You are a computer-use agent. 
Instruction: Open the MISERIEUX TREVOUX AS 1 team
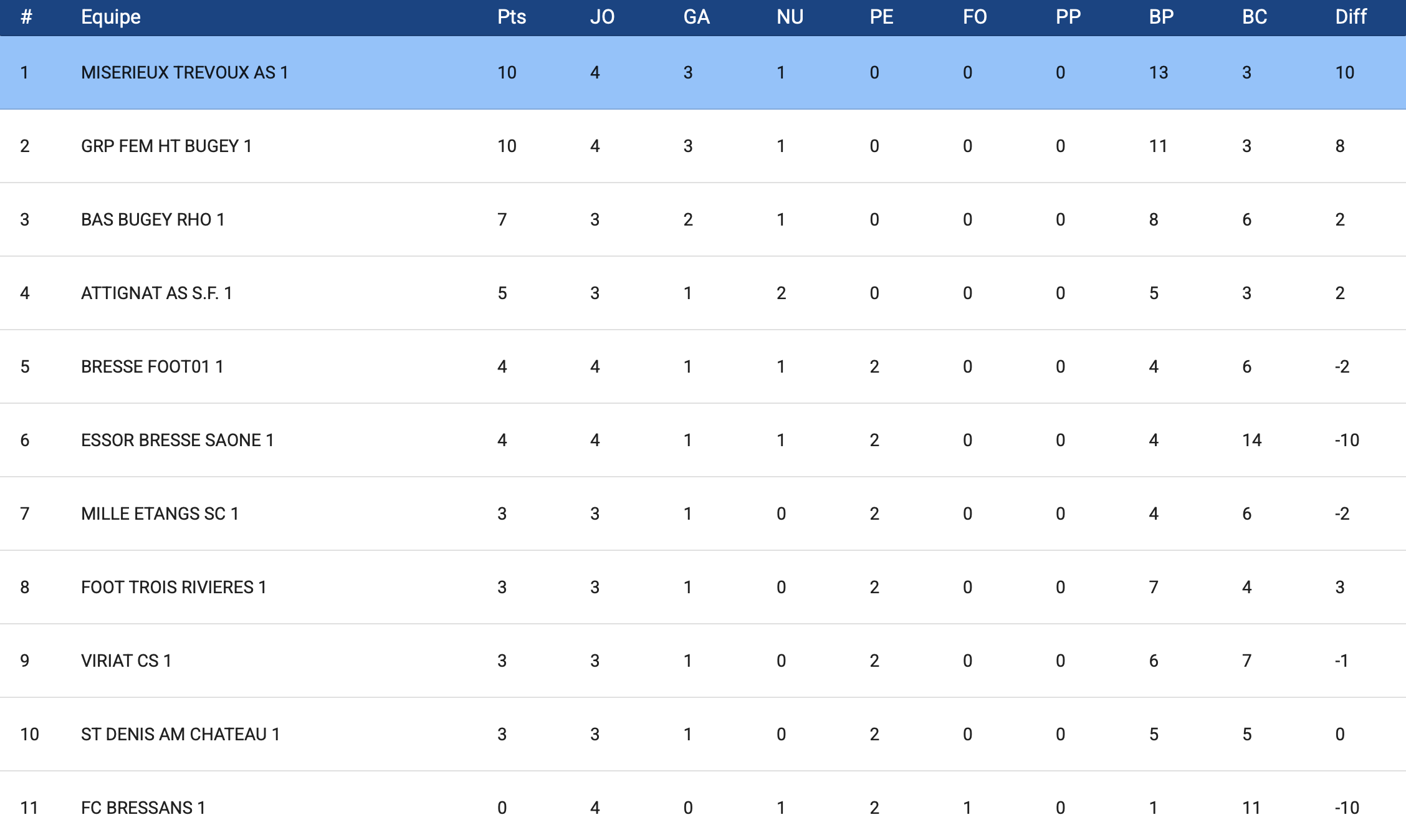[184, 73]
